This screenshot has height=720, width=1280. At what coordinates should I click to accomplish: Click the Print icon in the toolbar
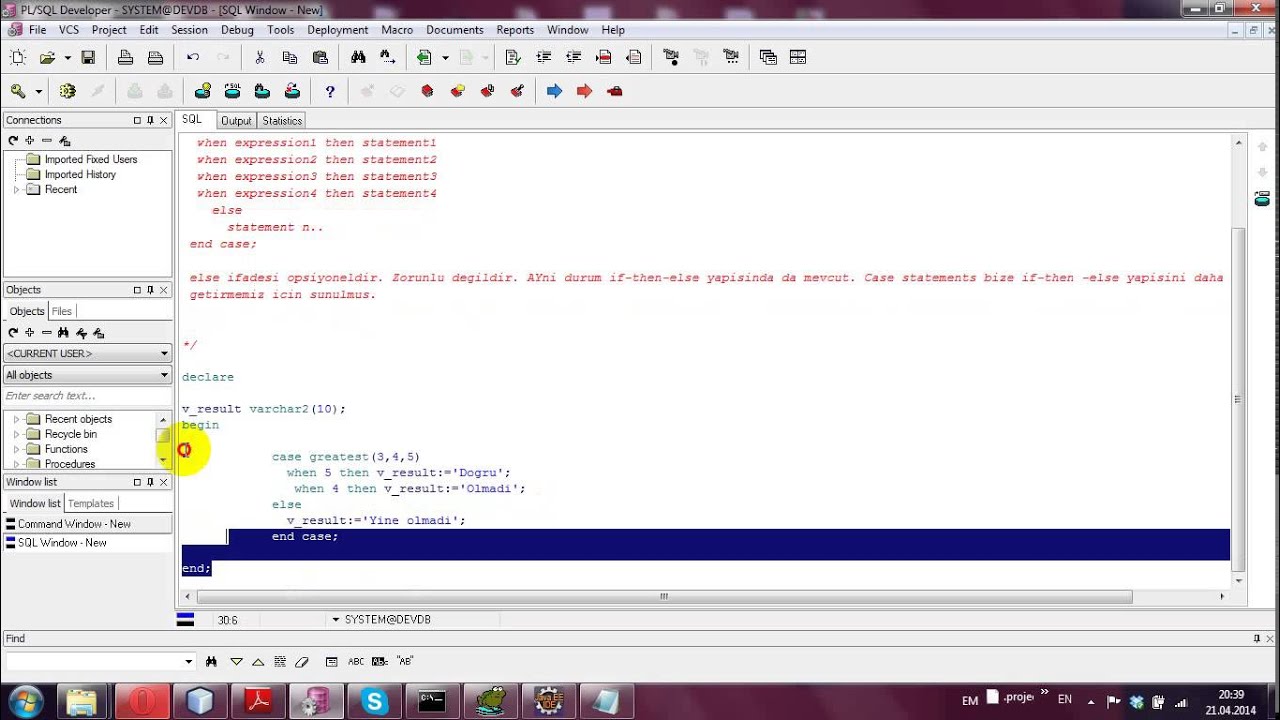[125, 58]
